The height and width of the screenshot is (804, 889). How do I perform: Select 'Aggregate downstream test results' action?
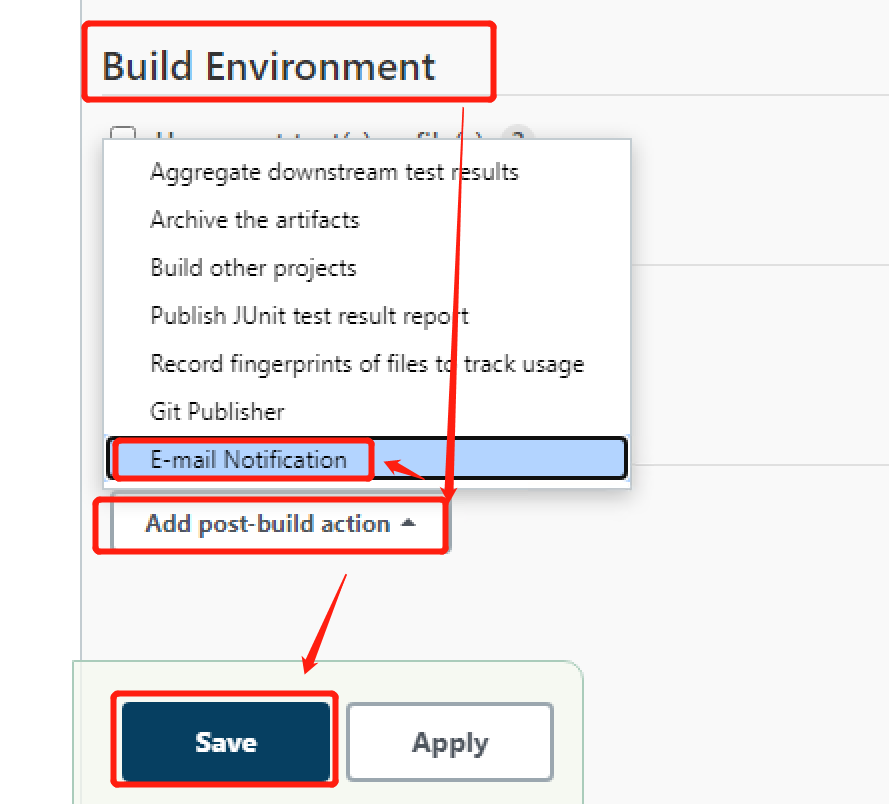pyautogui.click(x=334, y=172)
